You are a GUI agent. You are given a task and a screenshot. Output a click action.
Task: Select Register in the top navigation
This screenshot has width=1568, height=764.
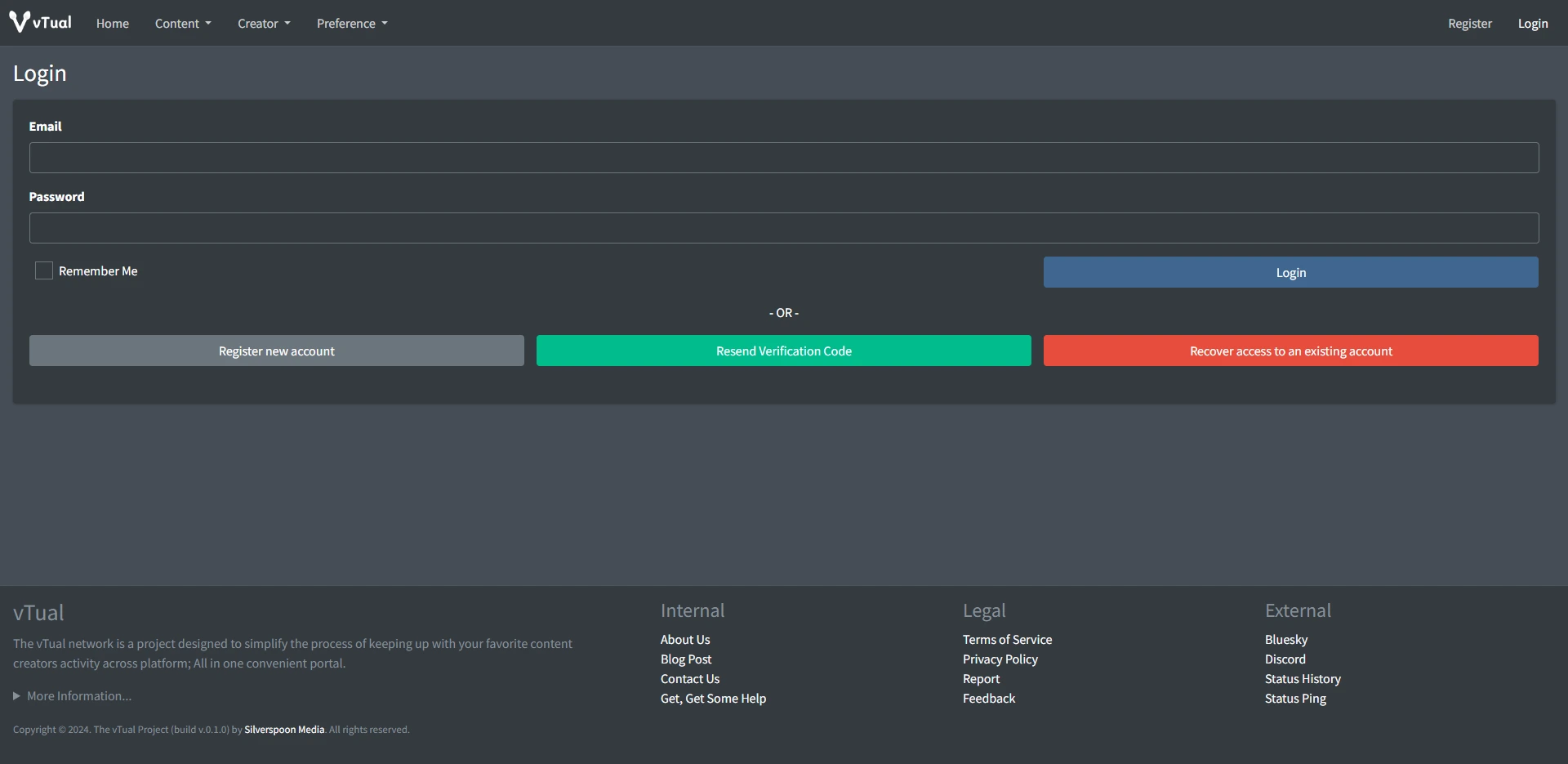point(1469,24)
